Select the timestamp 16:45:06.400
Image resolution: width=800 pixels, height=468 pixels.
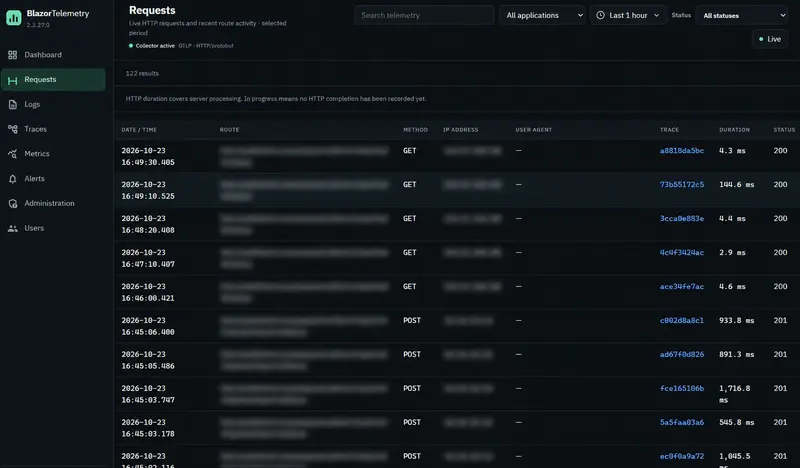[148, 332]
